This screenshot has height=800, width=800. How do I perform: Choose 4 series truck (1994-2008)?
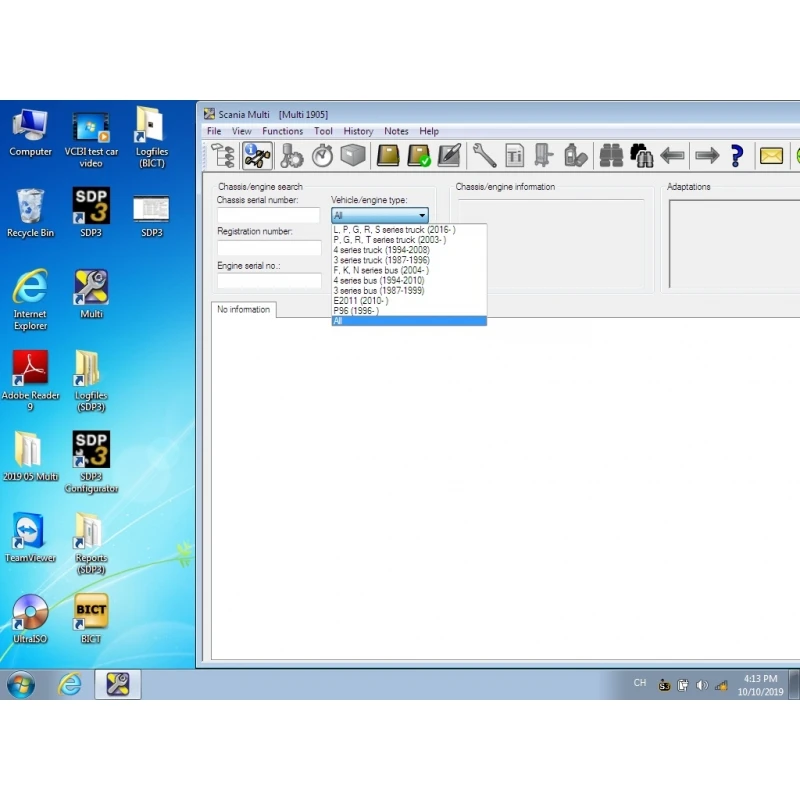(409, 250)
